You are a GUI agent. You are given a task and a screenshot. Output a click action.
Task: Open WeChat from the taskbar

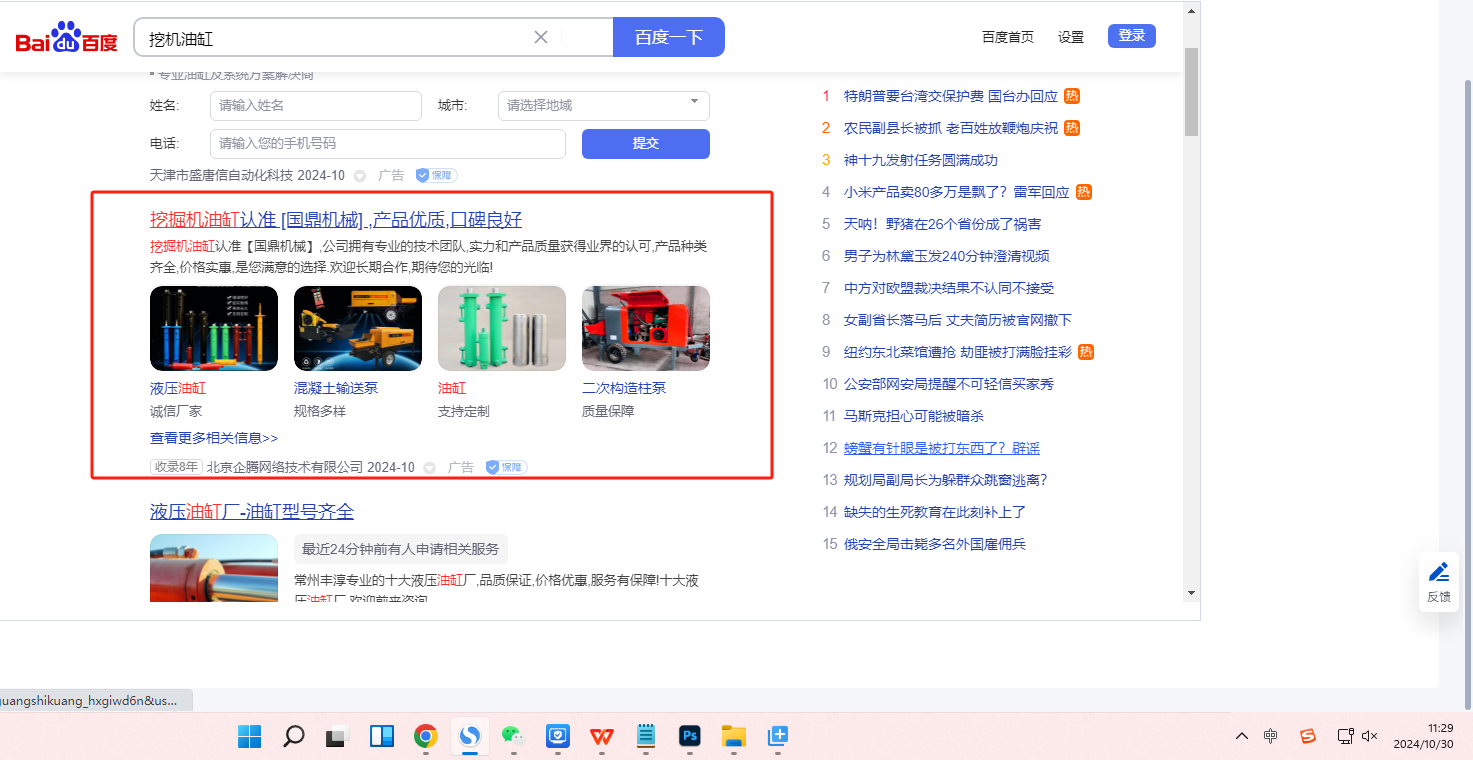pos(513,737)
